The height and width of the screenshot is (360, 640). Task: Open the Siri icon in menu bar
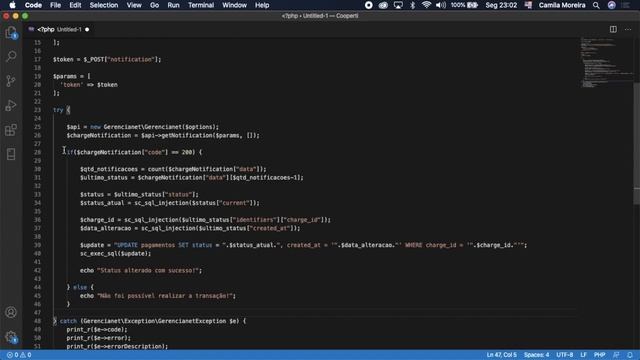(x=611, y=5)
